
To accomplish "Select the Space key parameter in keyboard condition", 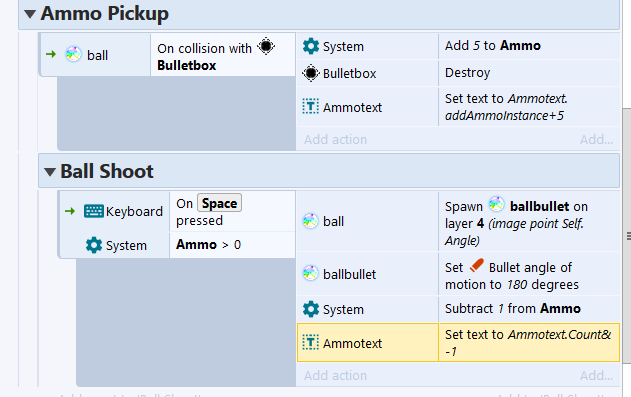I will point(219,203).
